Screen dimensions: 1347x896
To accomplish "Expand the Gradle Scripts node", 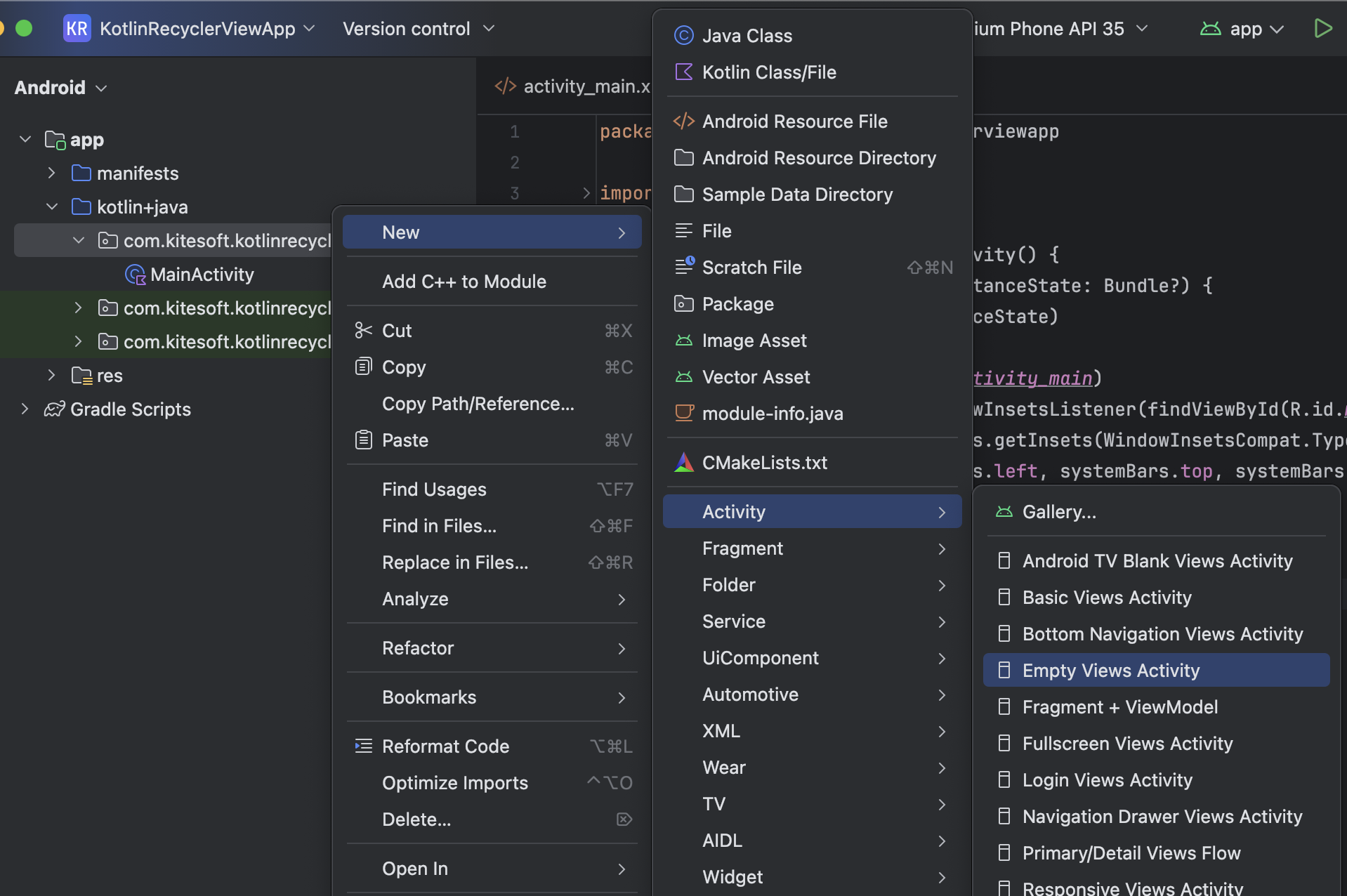I will pos(25,409).
